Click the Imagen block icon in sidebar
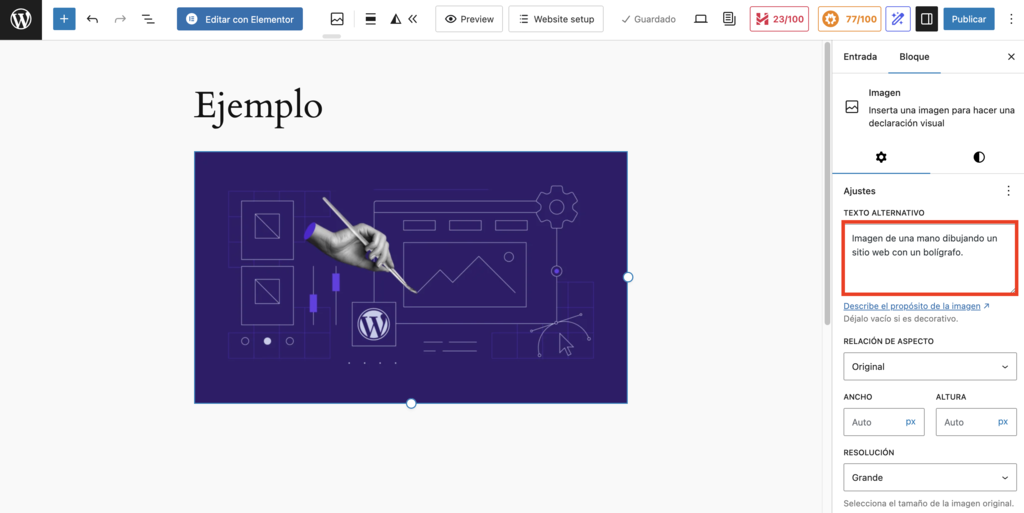 852,107
